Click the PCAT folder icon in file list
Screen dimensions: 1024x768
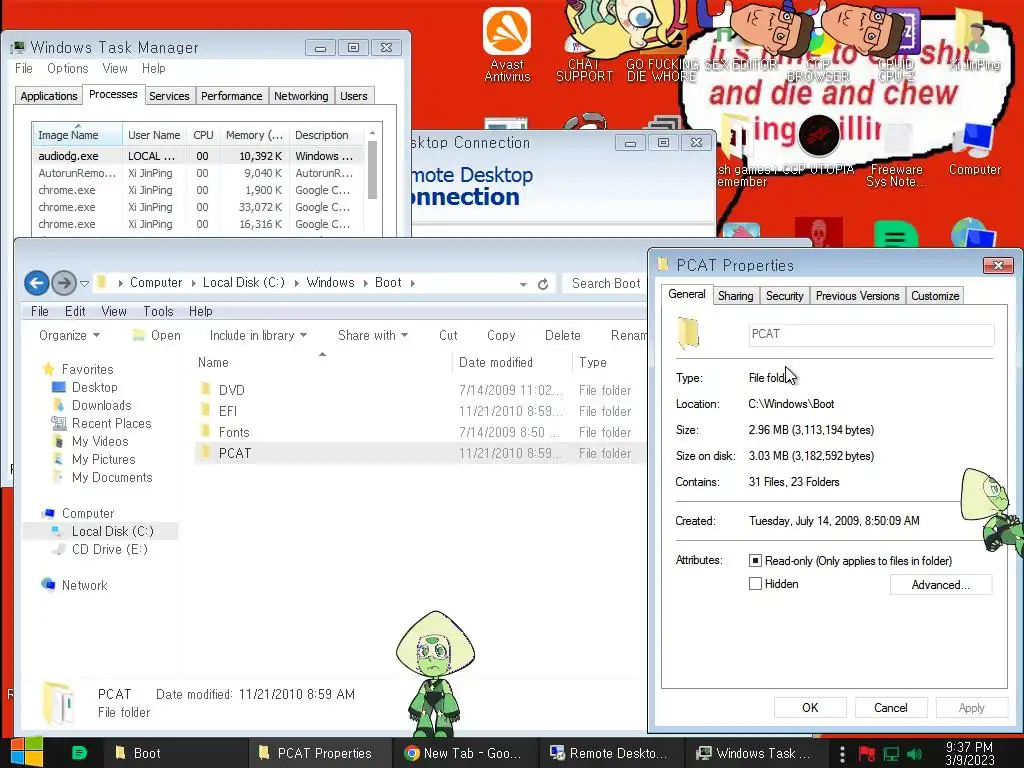pos(206,453)
